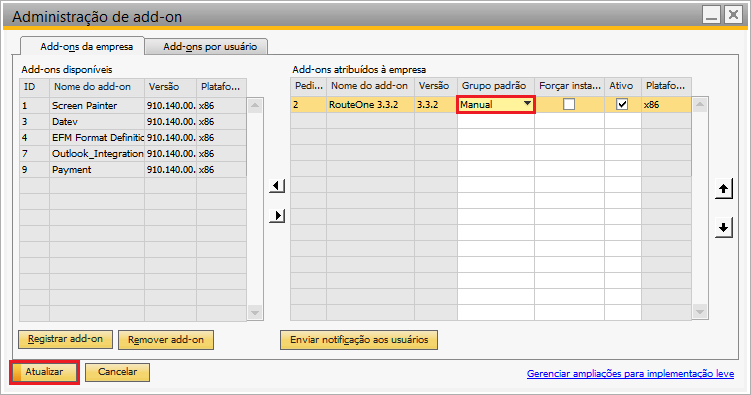Click Remover add-on button
The width and height of the screenshot is (751, 395).
tap(166, 340)
